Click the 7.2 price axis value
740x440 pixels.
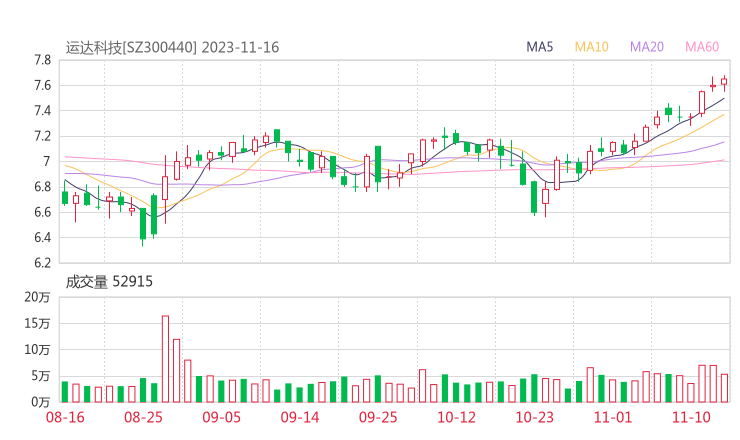42,136
